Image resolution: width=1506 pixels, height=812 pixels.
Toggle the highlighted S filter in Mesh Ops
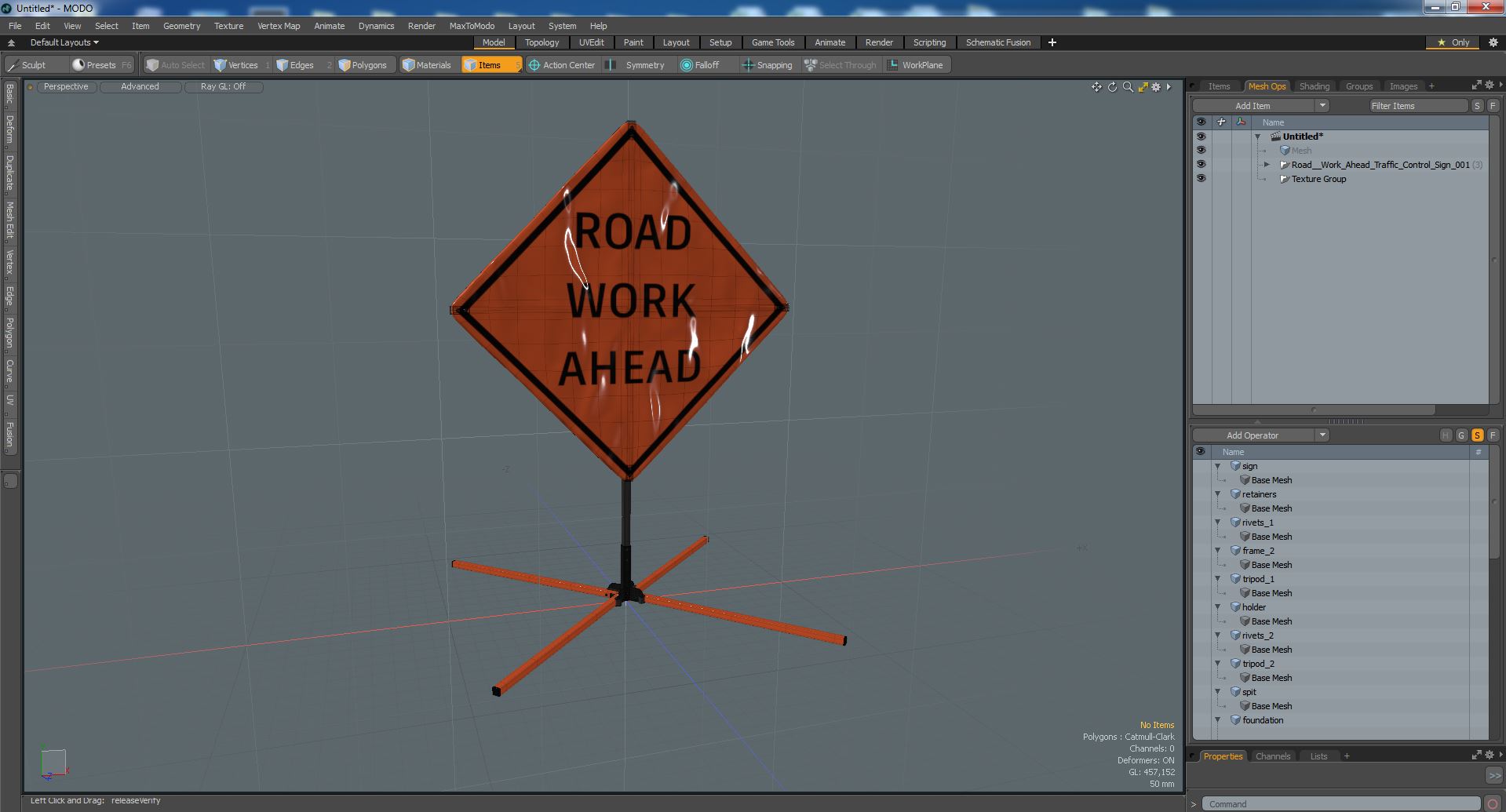(1477, 435)
